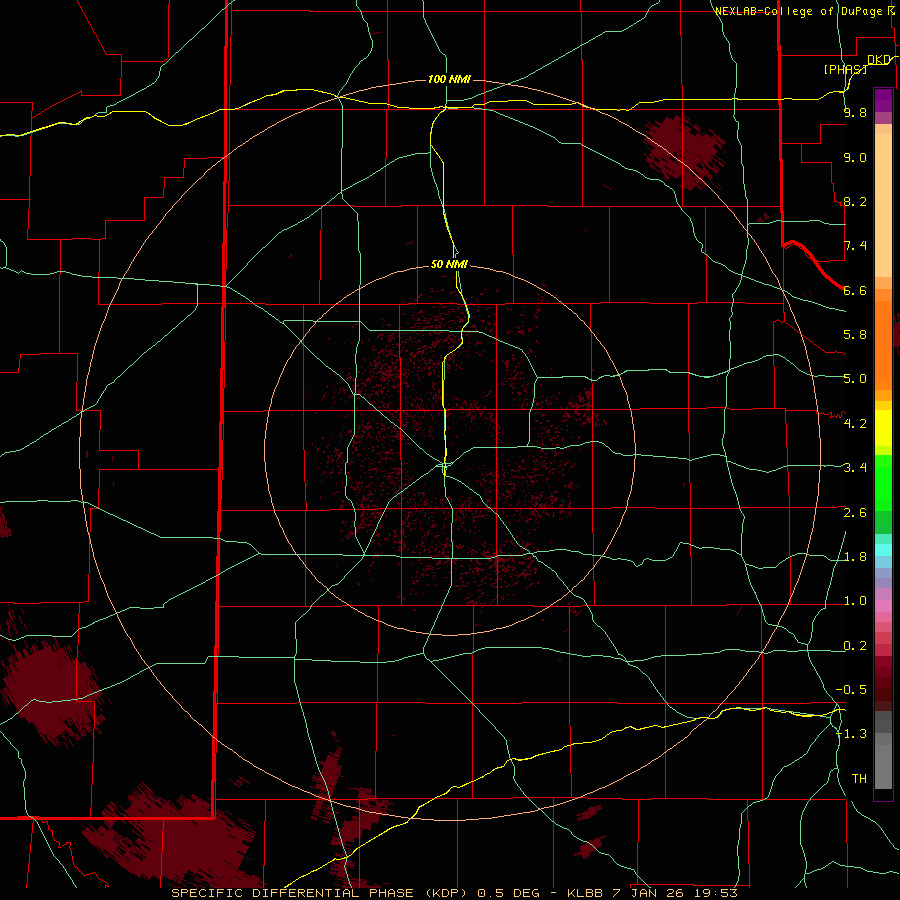Click the TH label on the color scale
This screenshot has width=900, height=900.
(x=859, y=779)
